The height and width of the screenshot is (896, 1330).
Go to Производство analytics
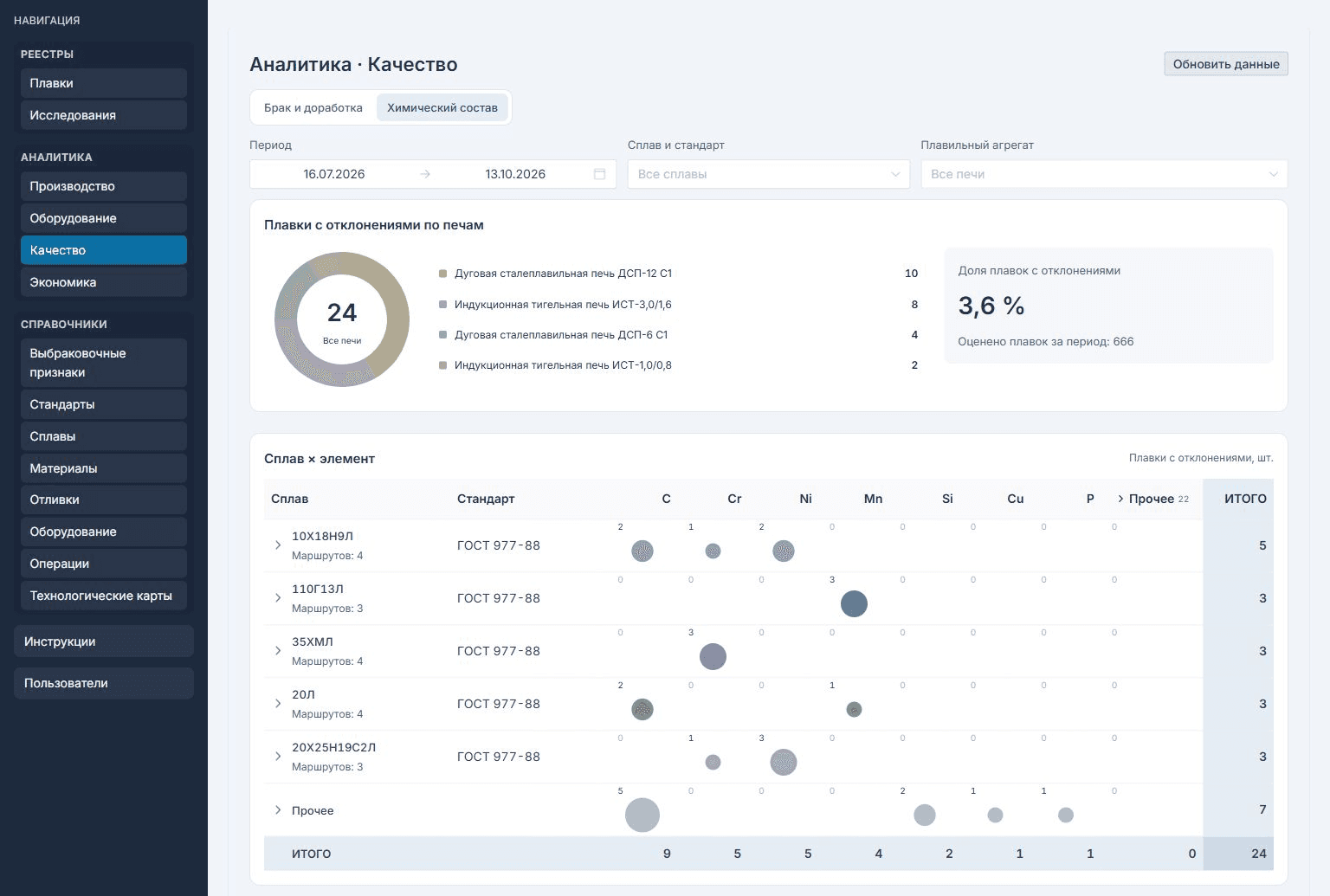point(104,186)
